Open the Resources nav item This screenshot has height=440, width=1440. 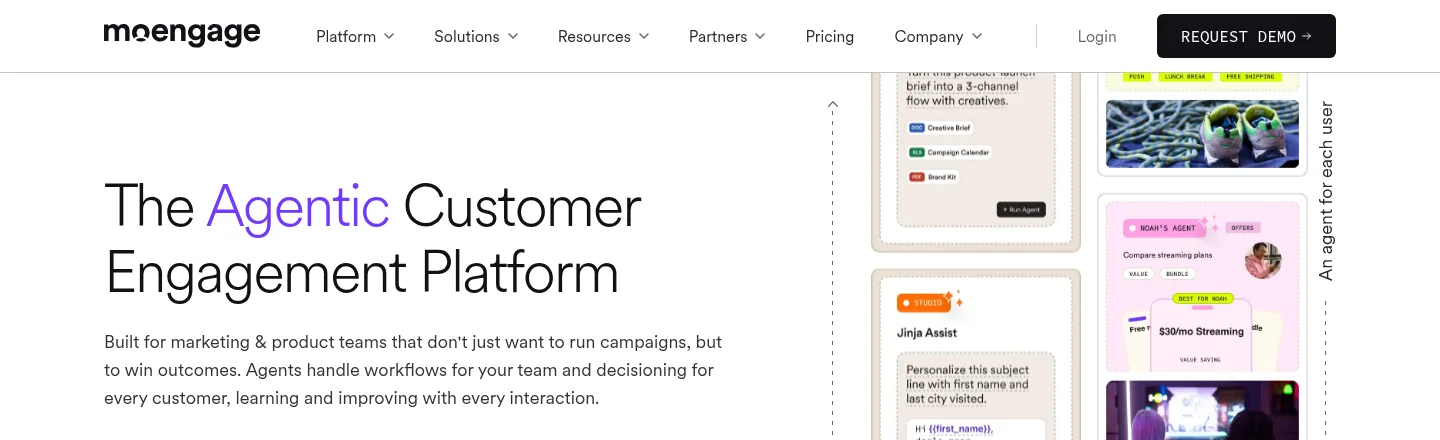(594, 36)
